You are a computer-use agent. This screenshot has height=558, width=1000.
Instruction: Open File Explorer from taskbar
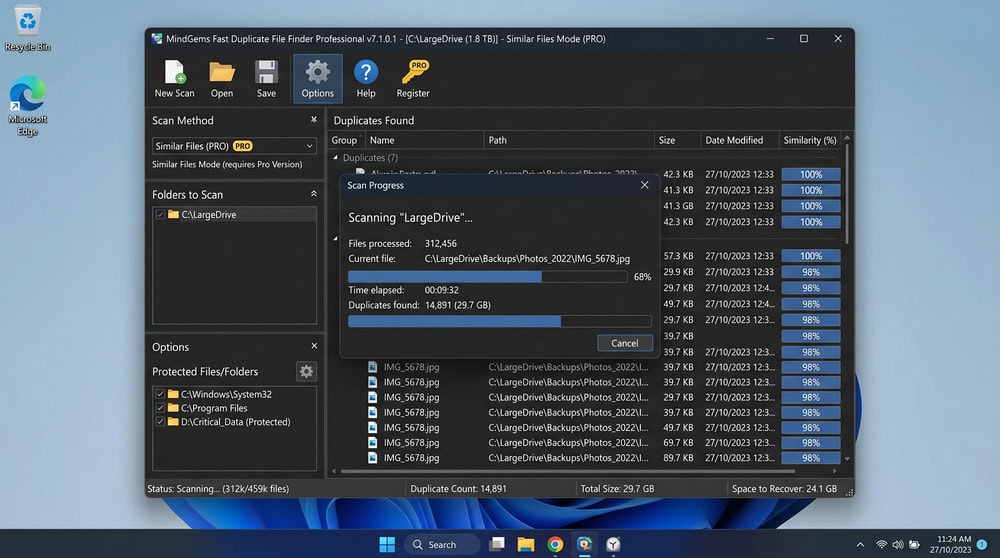click(526, 544)
